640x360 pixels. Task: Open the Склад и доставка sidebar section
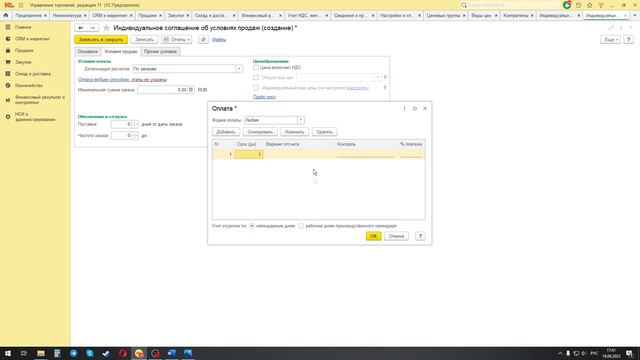tap(33, 74)
